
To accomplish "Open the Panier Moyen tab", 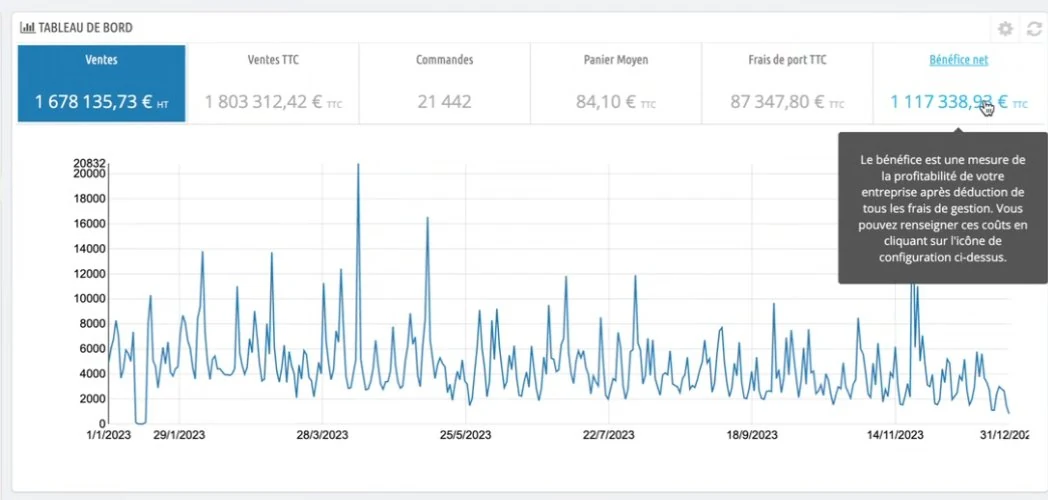I will 616,84.
